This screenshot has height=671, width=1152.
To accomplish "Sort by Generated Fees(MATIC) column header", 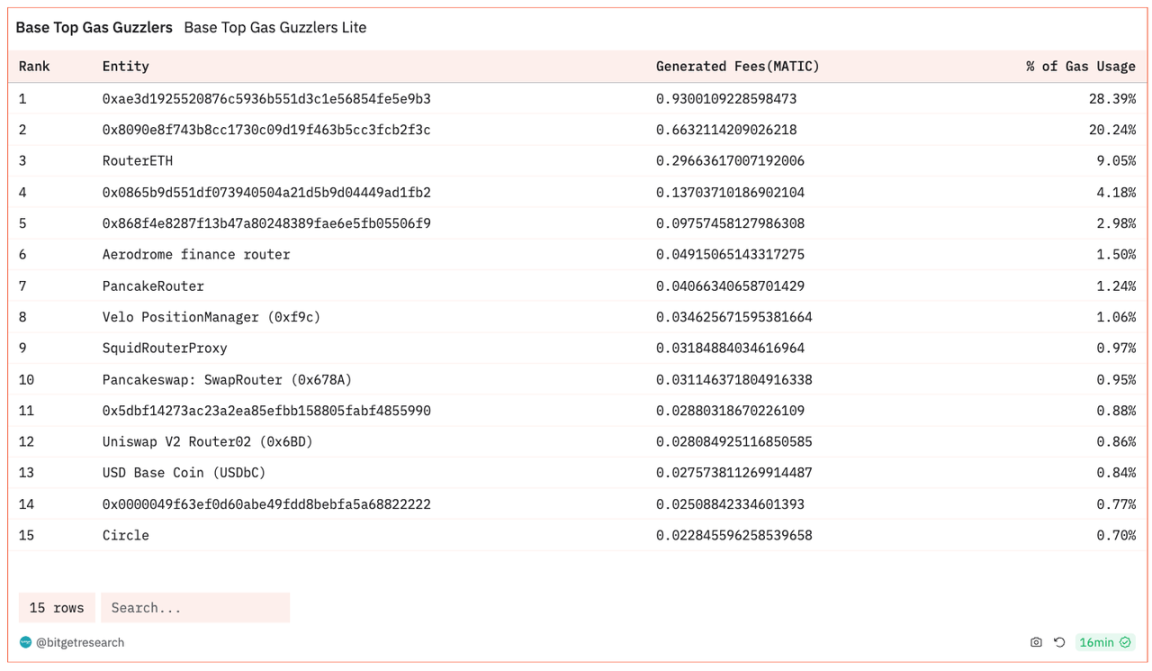I will pos(737,66).
